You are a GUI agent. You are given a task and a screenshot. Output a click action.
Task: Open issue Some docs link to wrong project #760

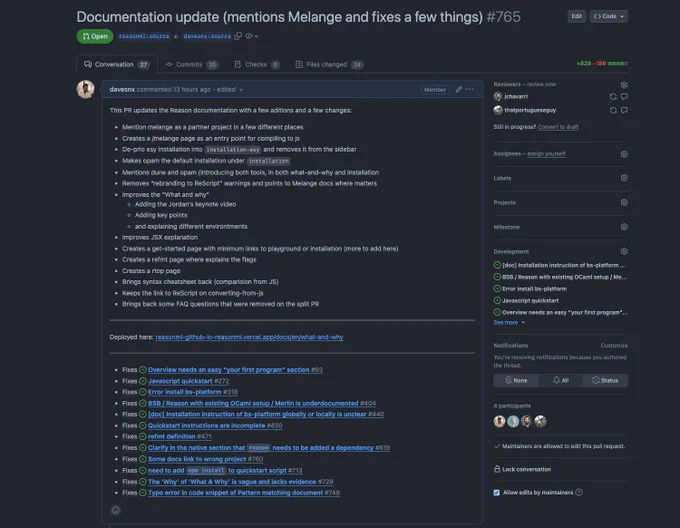pyautogui.click(x=206, y=459)
